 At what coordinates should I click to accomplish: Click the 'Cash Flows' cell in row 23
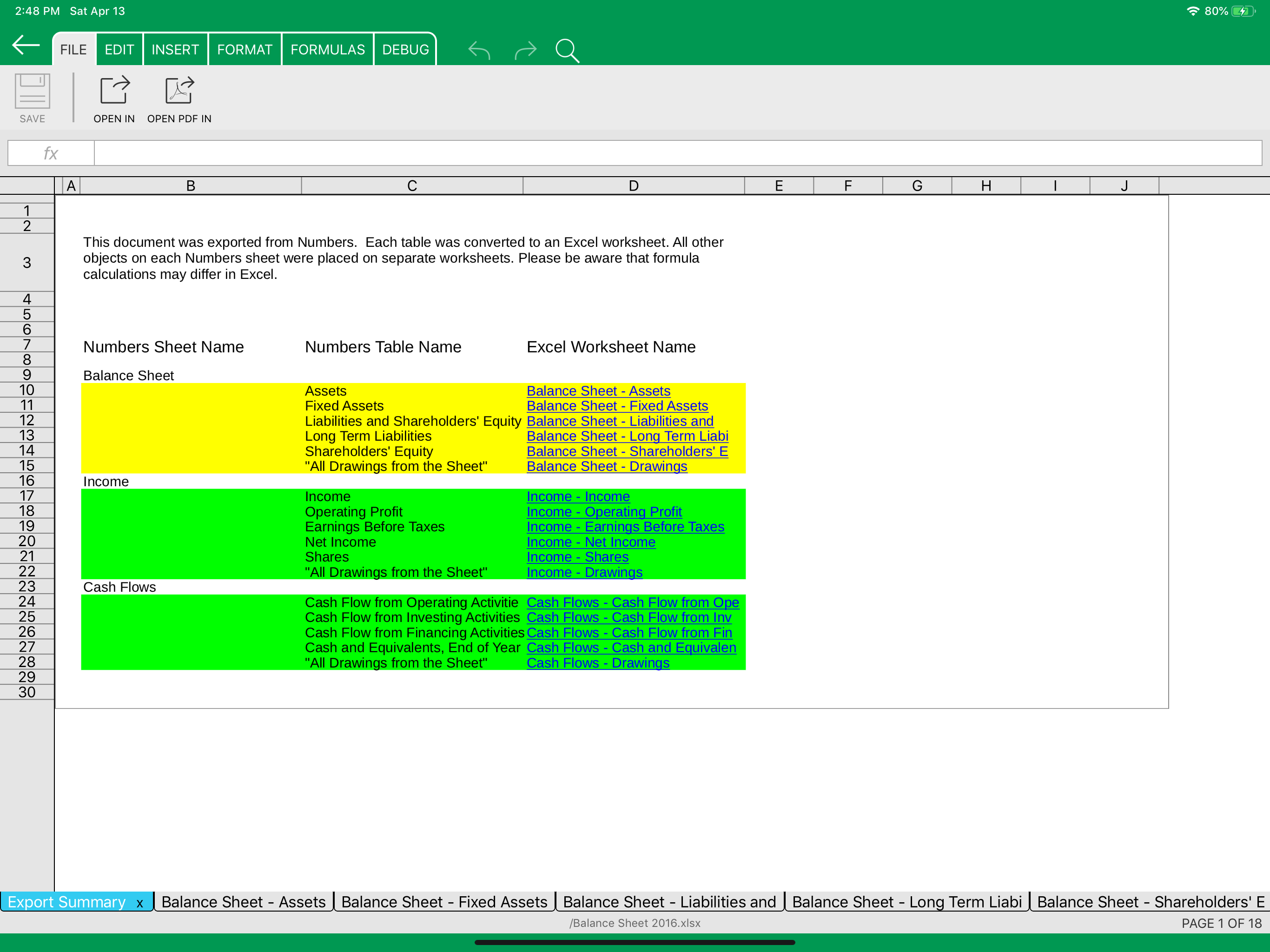coord(119,588)
